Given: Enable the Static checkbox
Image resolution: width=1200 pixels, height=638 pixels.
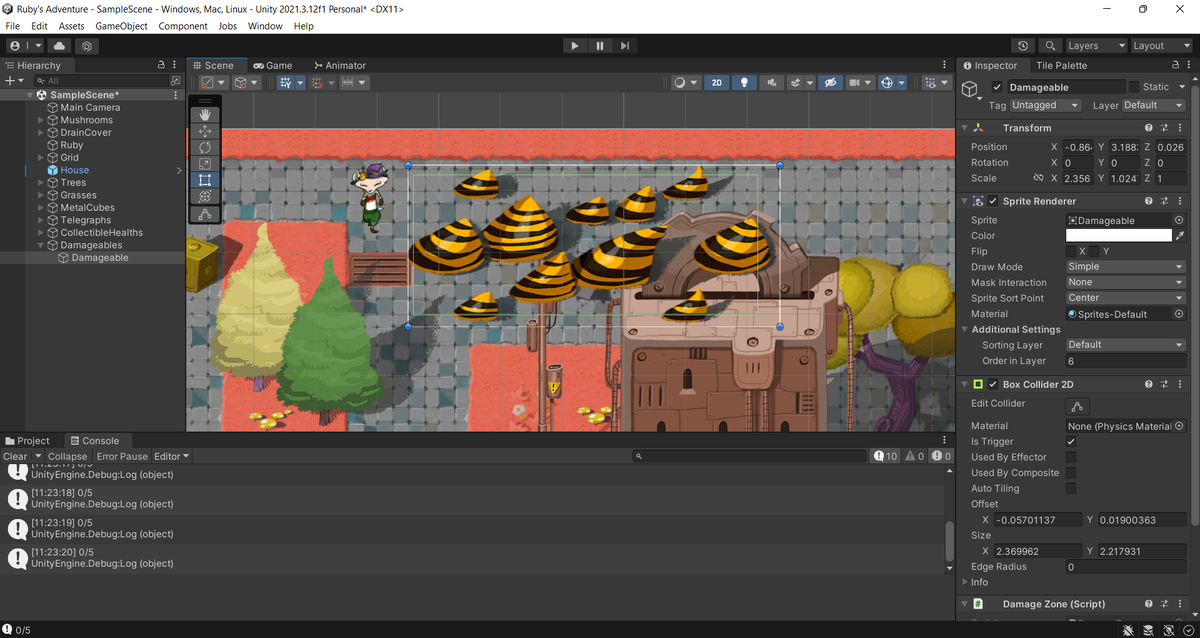Looking at the screenshot, I should [x=1134, y=87].
